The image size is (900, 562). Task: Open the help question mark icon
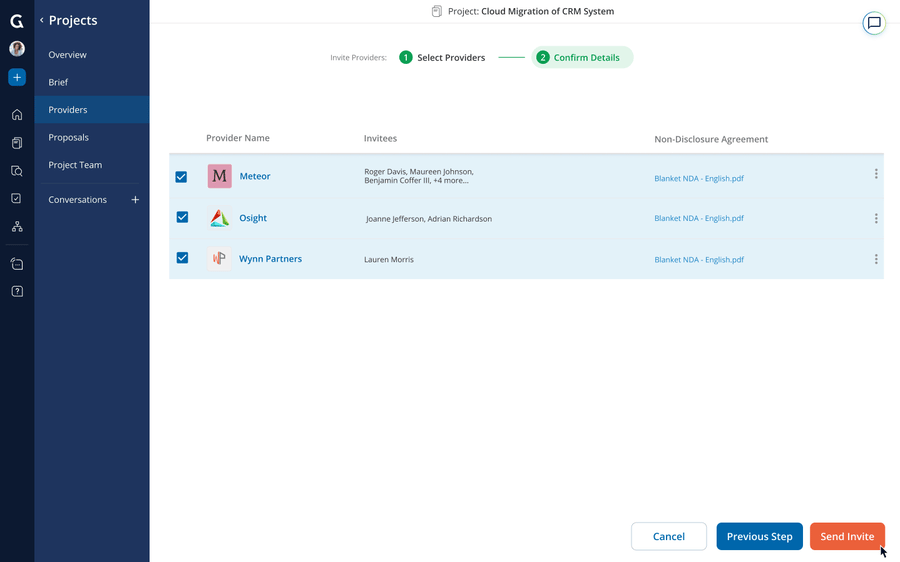click(x=17, y=292)
